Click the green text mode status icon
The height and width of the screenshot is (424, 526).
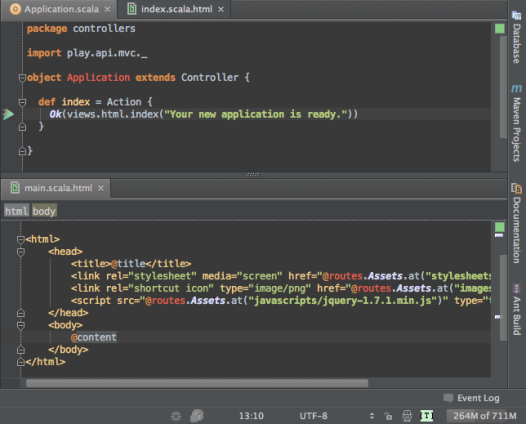click(x=427, y=416)
